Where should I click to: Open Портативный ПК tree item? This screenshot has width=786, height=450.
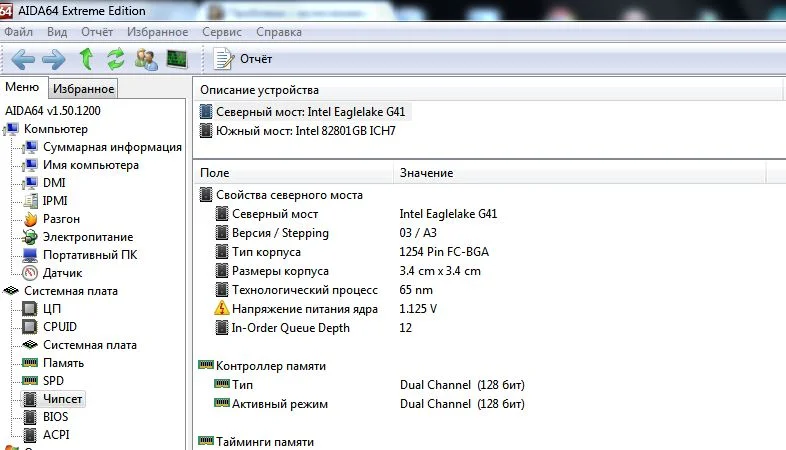coord(90,255)
